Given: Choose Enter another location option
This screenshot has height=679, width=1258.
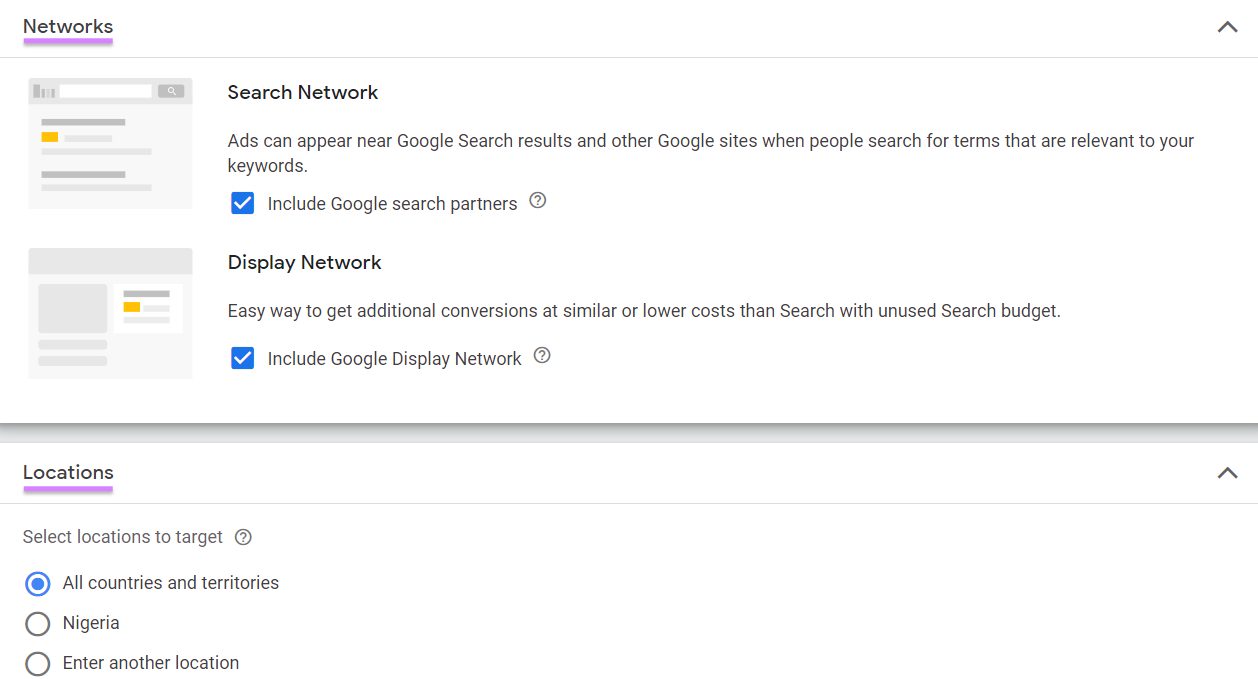Looking at the screenshot, I should click(37, 663).
